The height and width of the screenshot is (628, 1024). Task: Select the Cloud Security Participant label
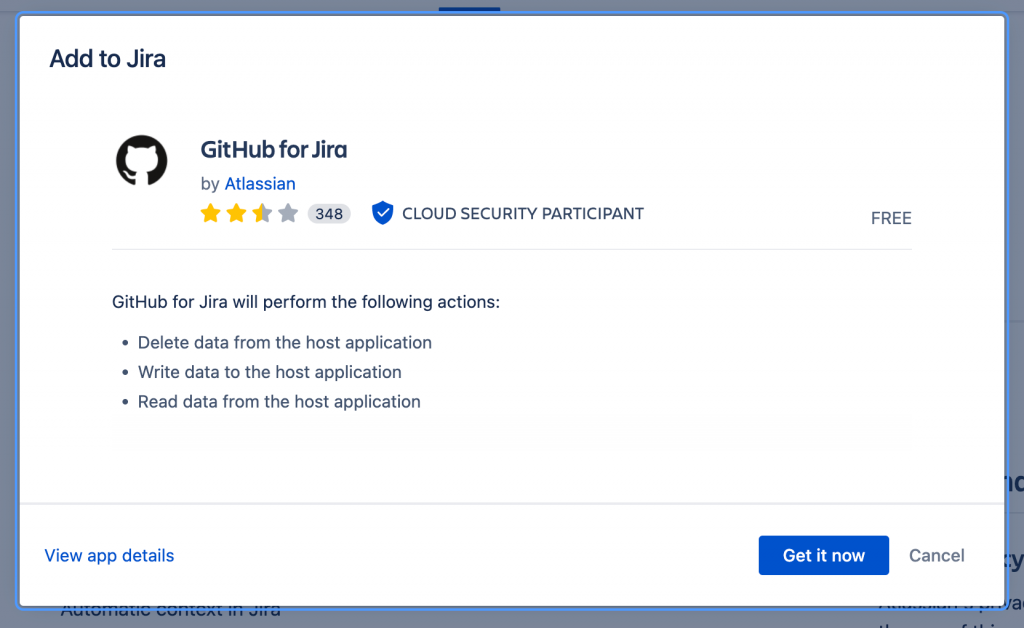[x=522, y=213]
